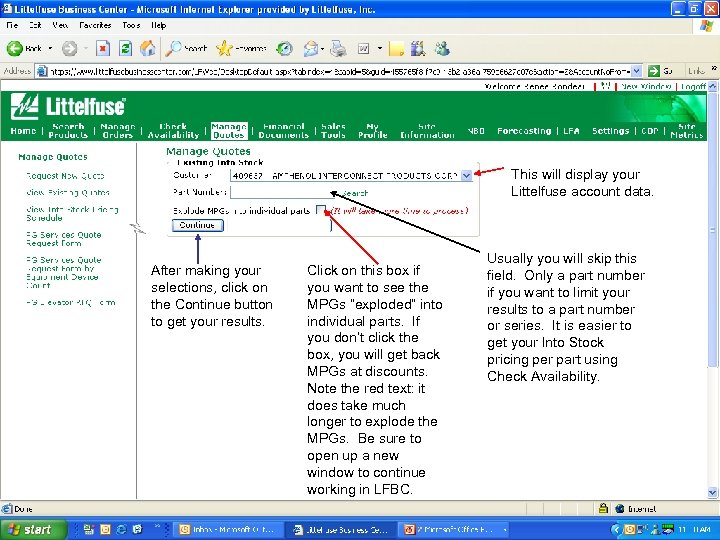Open the Manage Orders tab

point(118,130)
